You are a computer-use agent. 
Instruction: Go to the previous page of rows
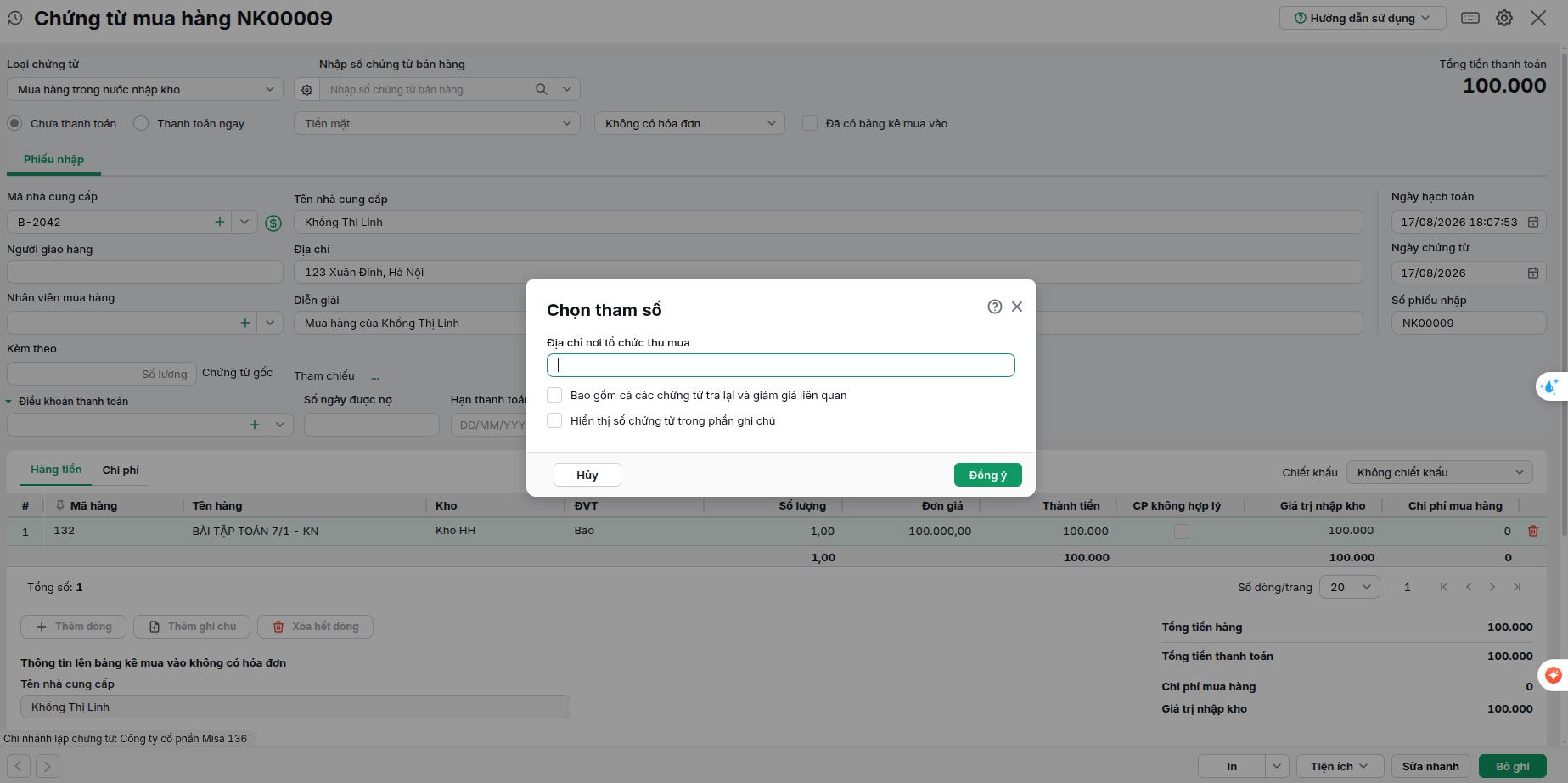1469,587
